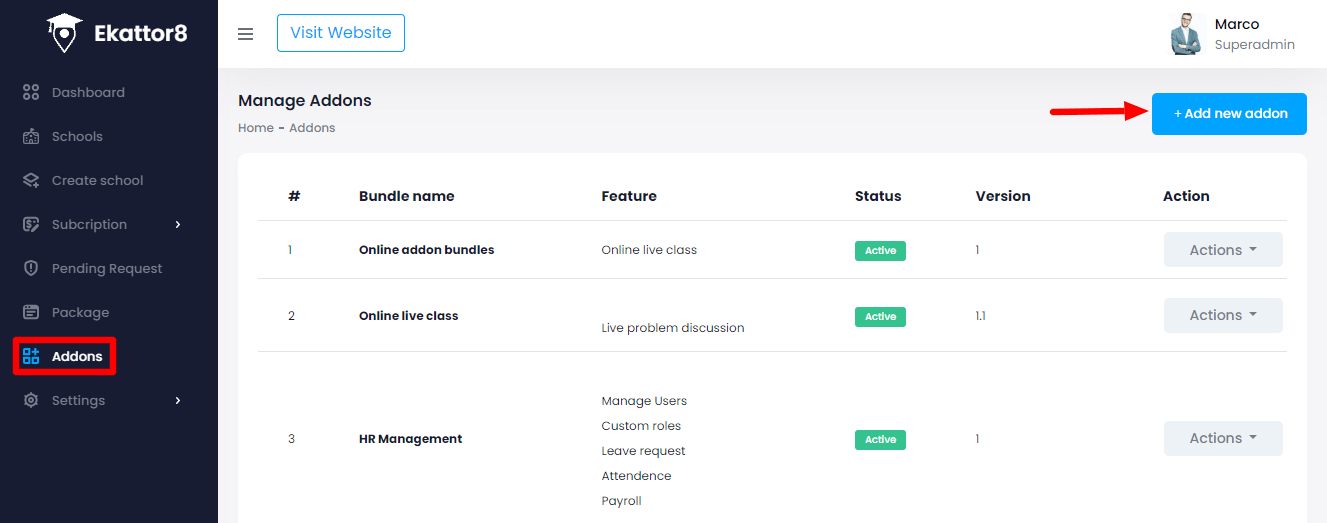
Task: Toggle the hamburger sidebar menu icon
Action: pos(245,34)
